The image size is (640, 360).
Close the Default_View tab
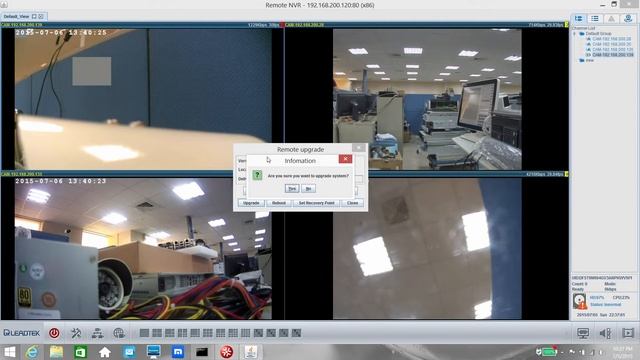pos(41,16)
